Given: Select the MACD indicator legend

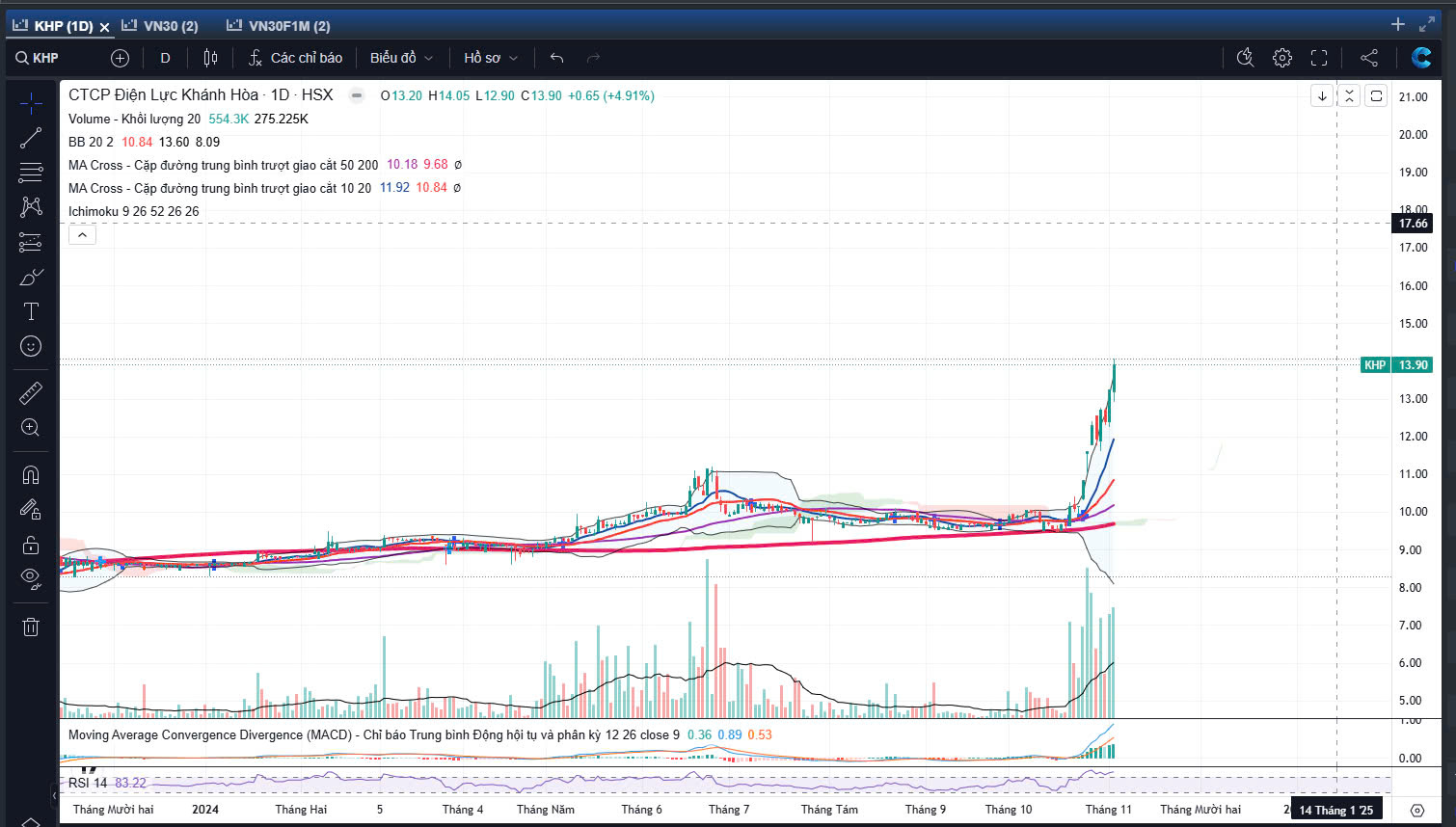Looking at the screenshot, I should pyautogui.click(x=374, y=734).
